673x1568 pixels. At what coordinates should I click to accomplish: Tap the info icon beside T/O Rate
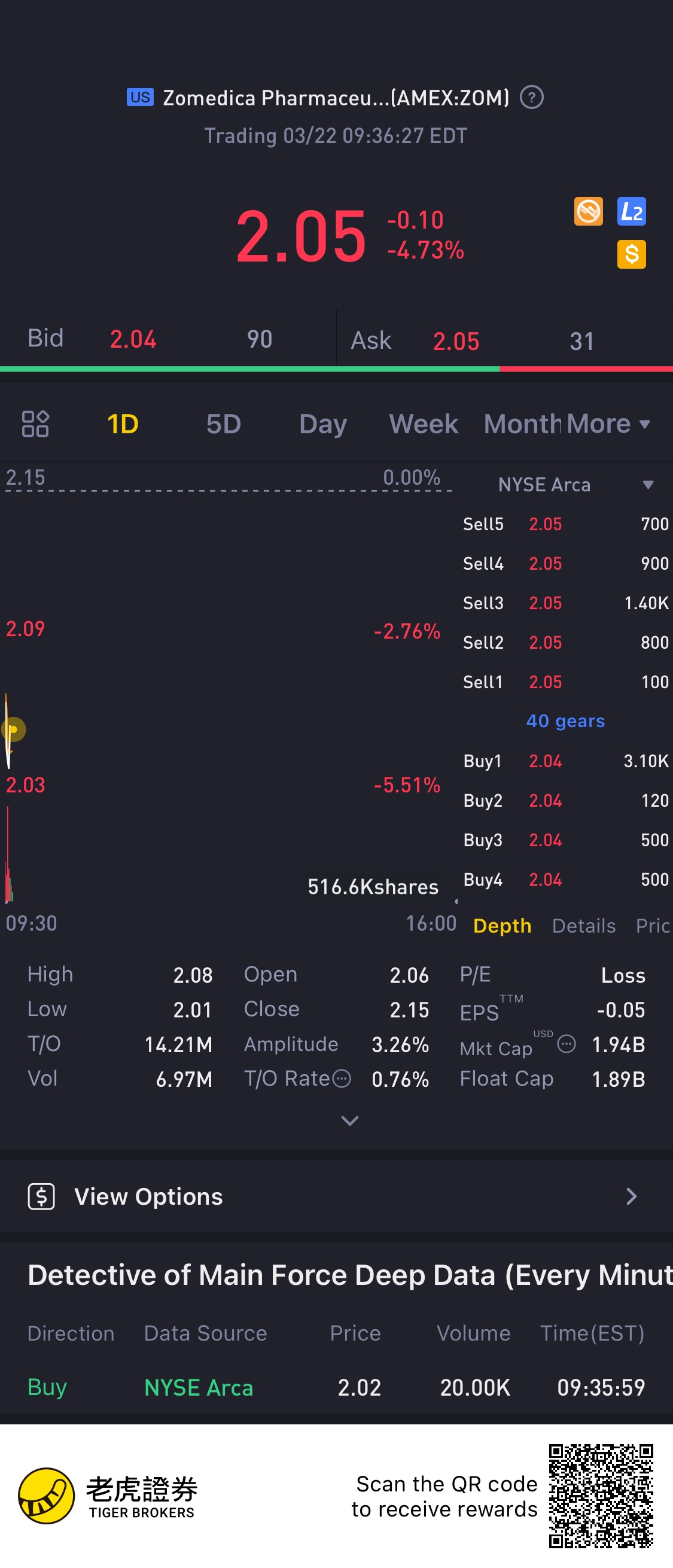tap(342, 1079)
